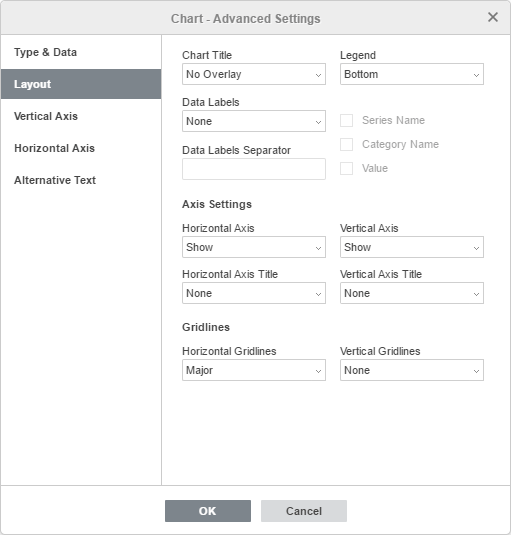Open the Legend position dropdown

pyautogui.click(x=412, y=74)
